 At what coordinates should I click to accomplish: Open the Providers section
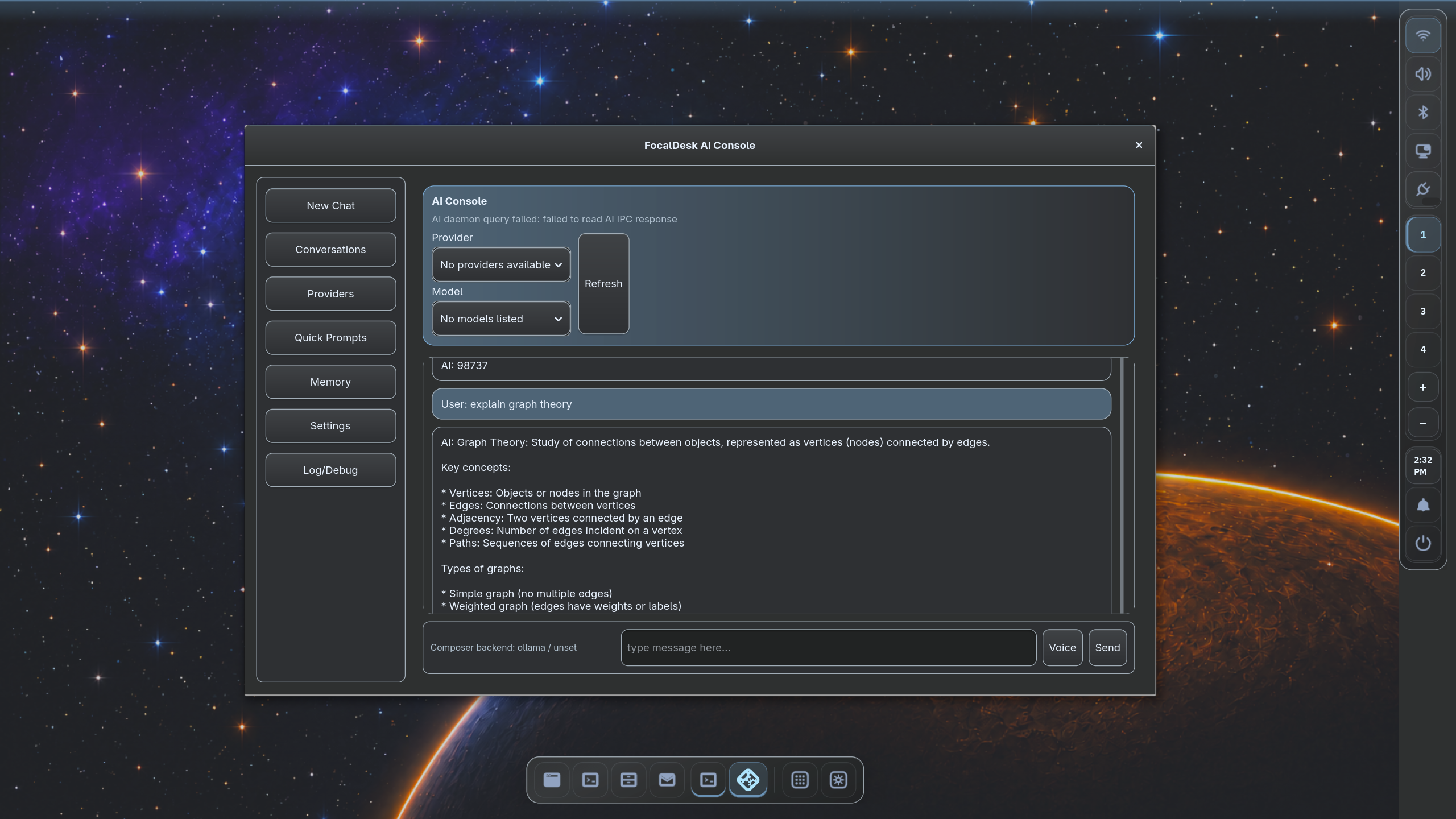(x=330, y=293)
